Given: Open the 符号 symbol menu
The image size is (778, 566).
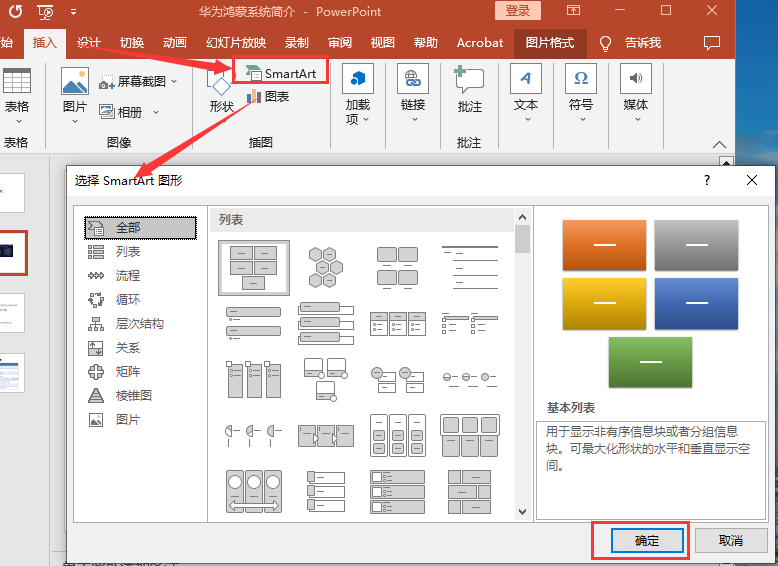Looking at the screenshot, I should 581,93.
